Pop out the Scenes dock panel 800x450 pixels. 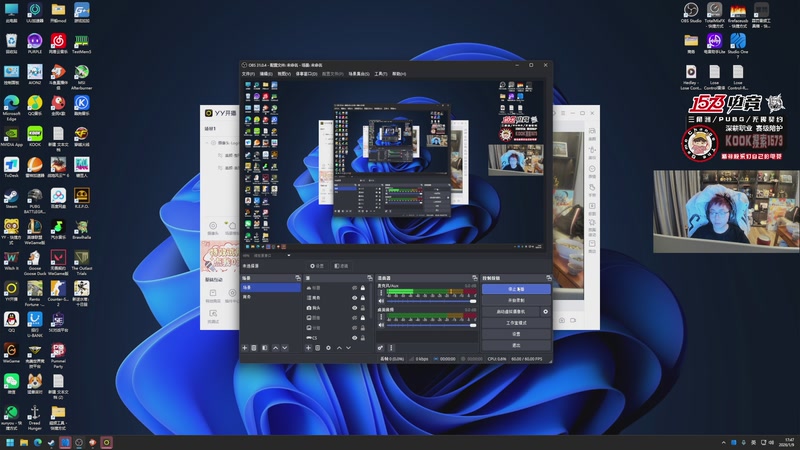pyautogui.click(x=298, y=278)
